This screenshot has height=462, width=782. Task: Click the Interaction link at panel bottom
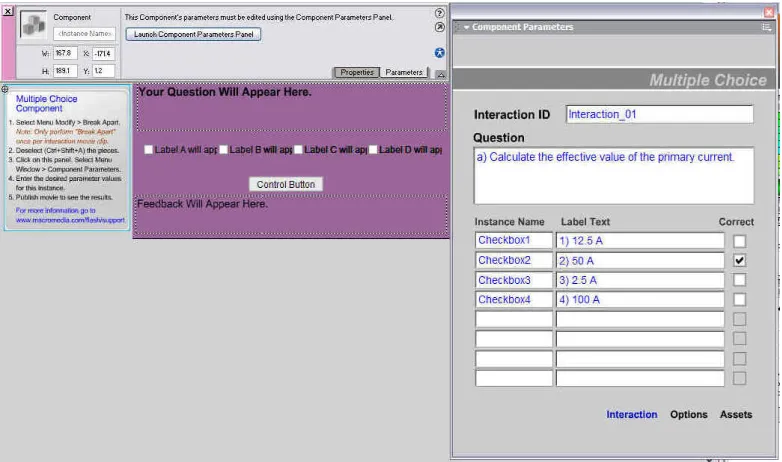coord(631,415)
